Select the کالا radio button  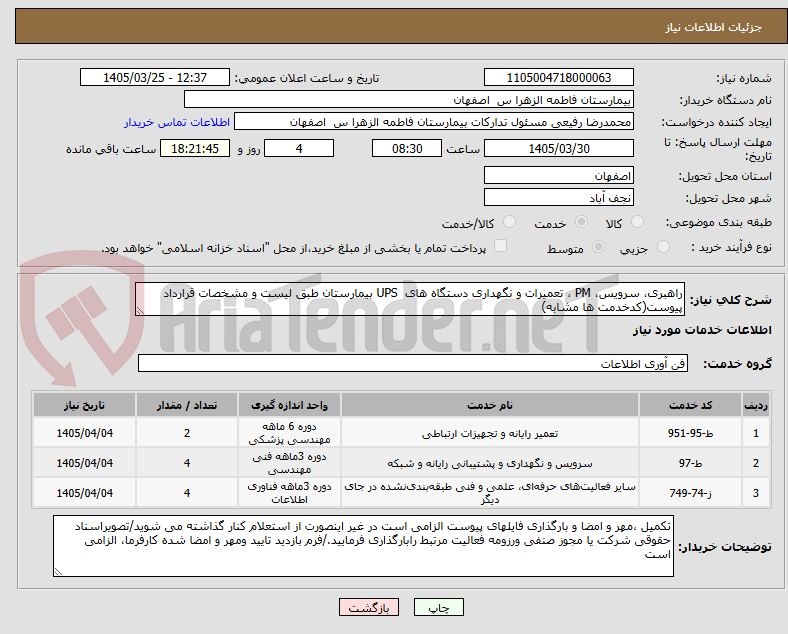[637, 222]
